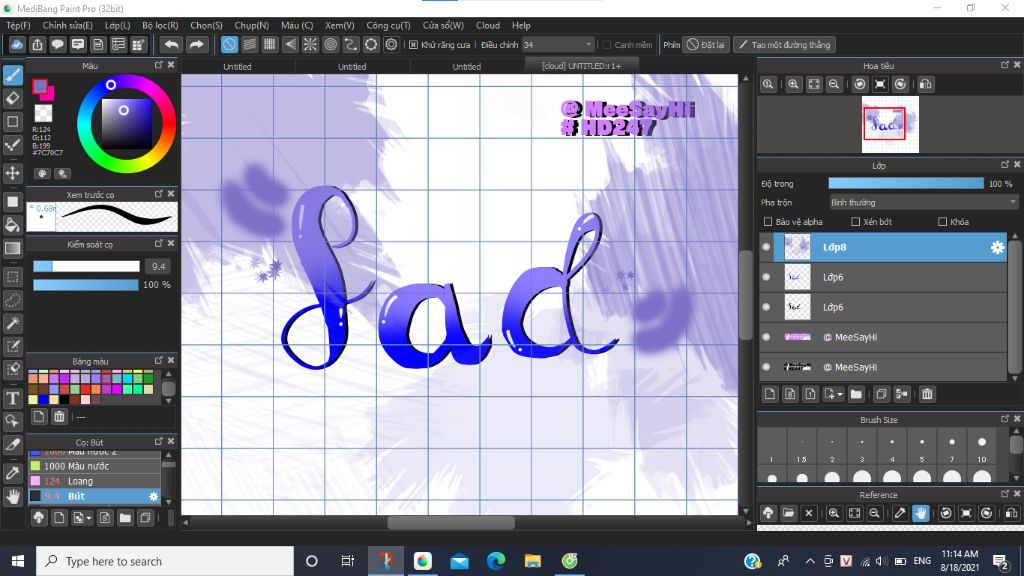This screenshot has height=576, width=1024.
Task: Zoom in on the navigator panel
Action: (x=793, y=84)
